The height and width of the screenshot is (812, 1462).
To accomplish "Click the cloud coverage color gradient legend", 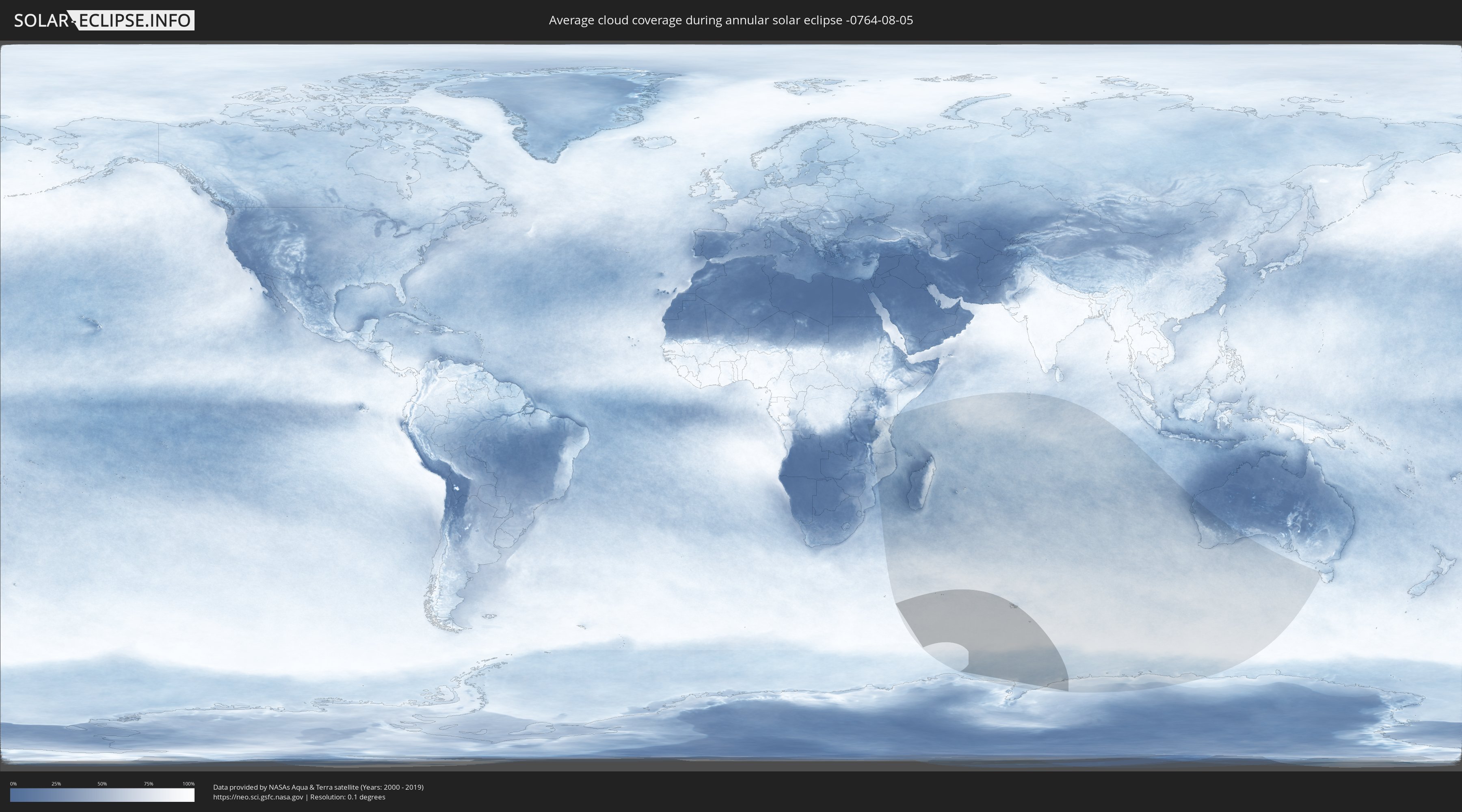I will (102, 795).
